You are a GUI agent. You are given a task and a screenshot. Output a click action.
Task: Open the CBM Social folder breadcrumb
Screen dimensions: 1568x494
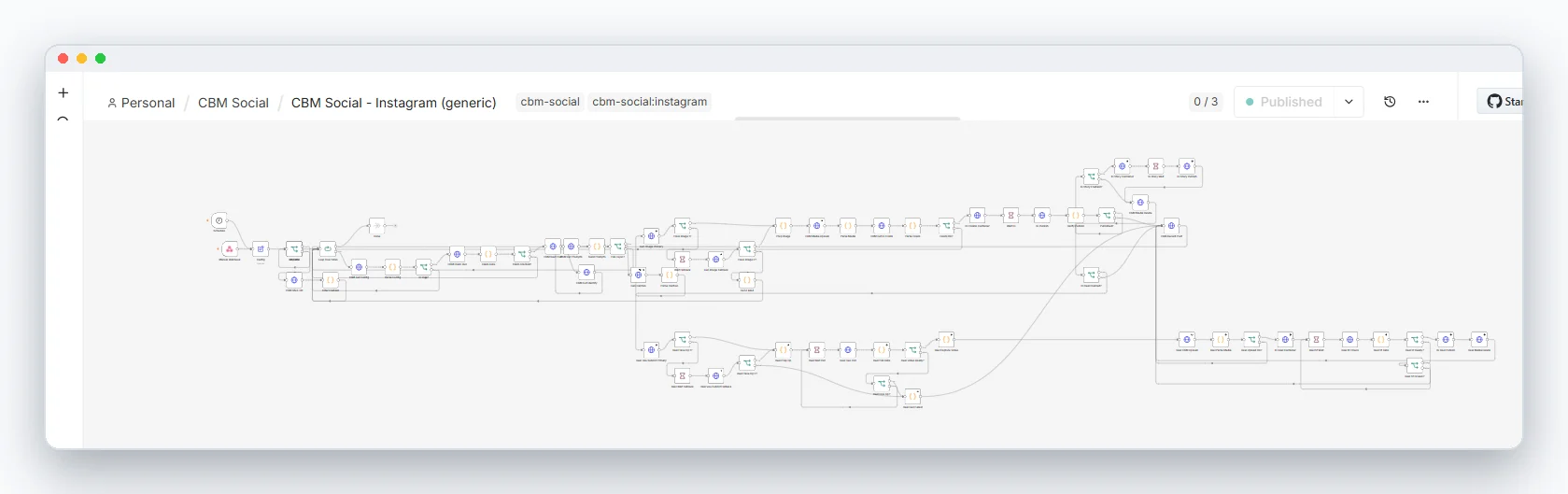point(233,103)
